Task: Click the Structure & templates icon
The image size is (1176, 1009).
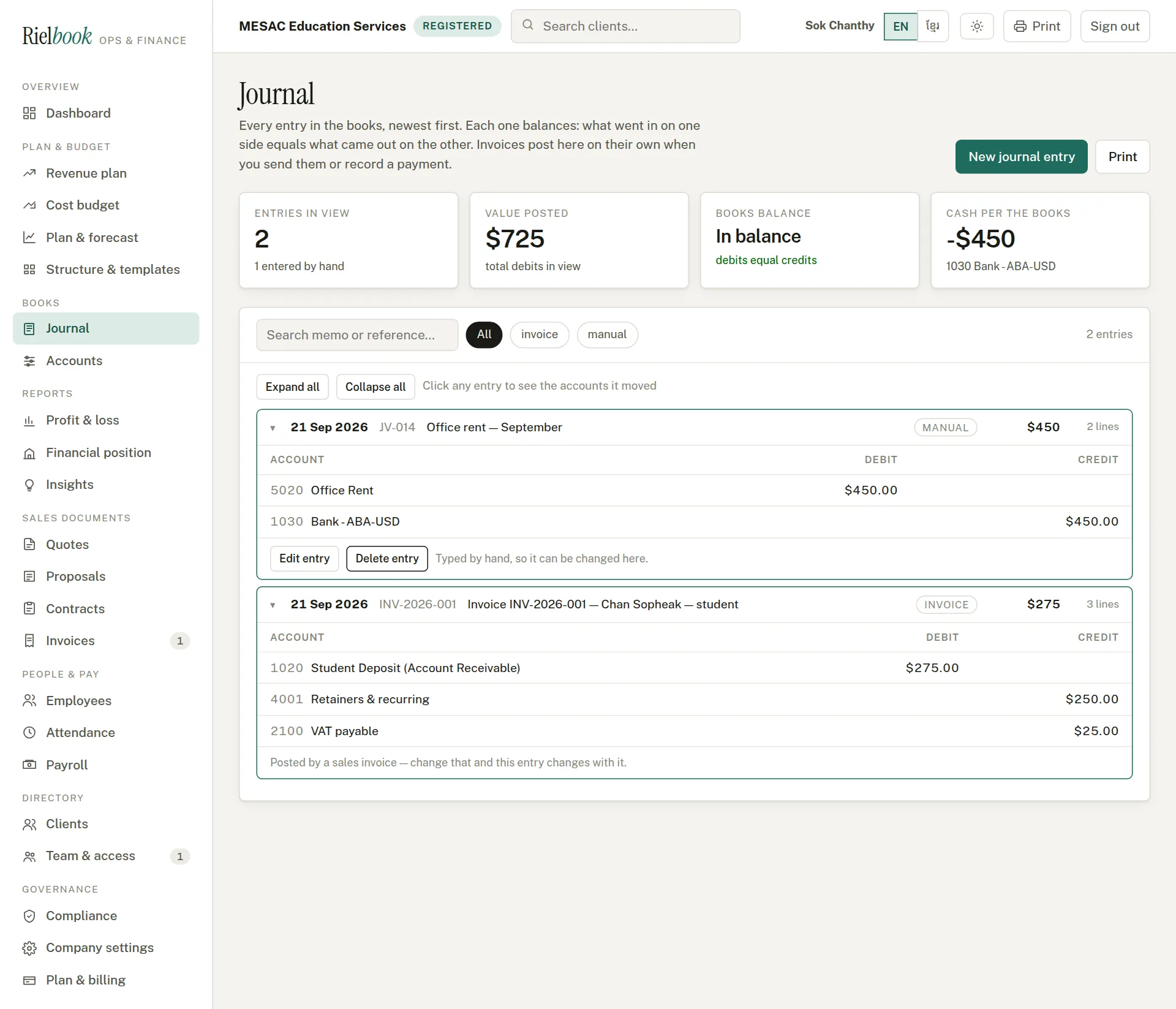Action: pos(29,270)
